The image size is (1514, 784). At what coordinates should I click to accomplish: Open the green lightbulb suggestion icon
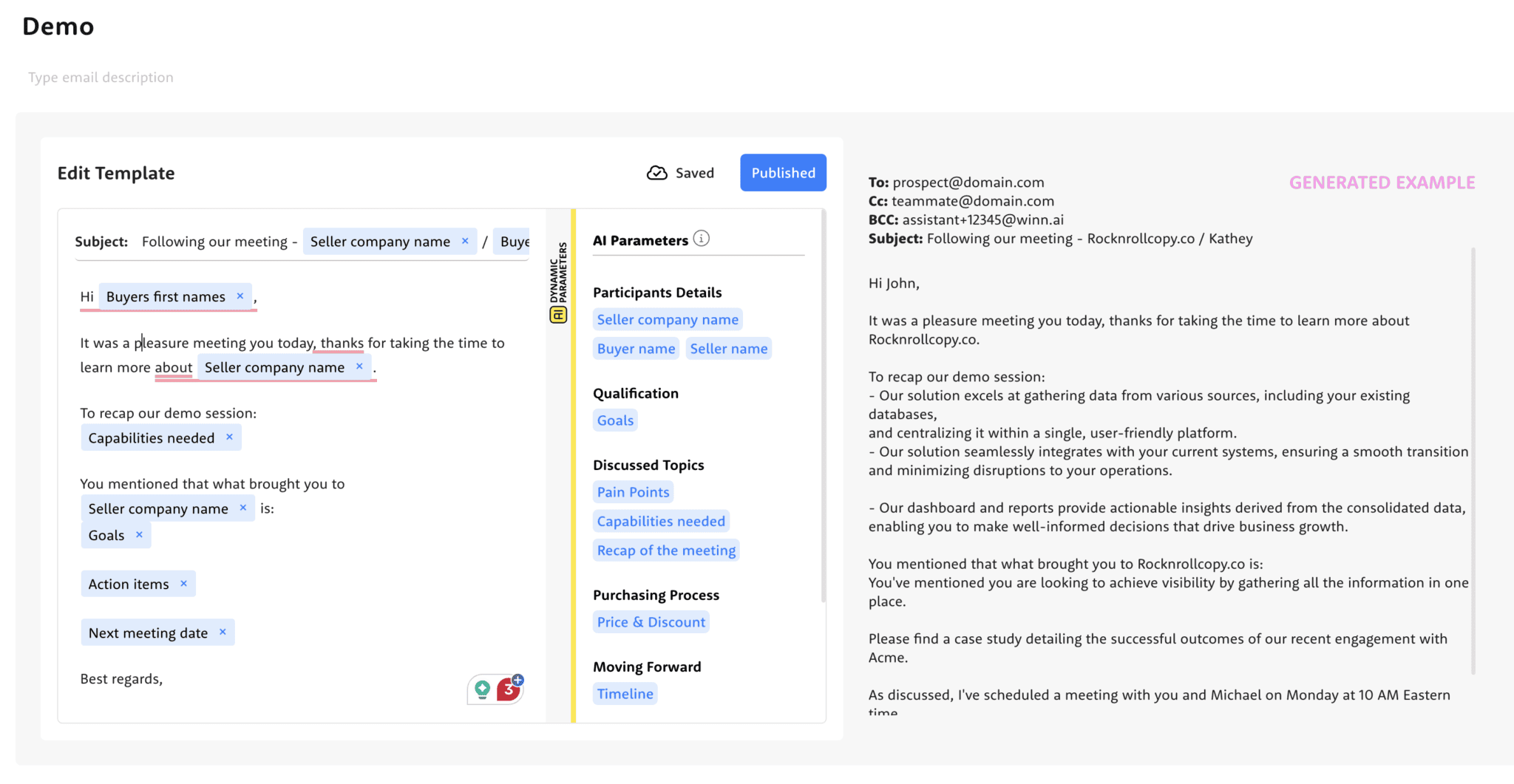pyautogui.click(x=483, y=689)
